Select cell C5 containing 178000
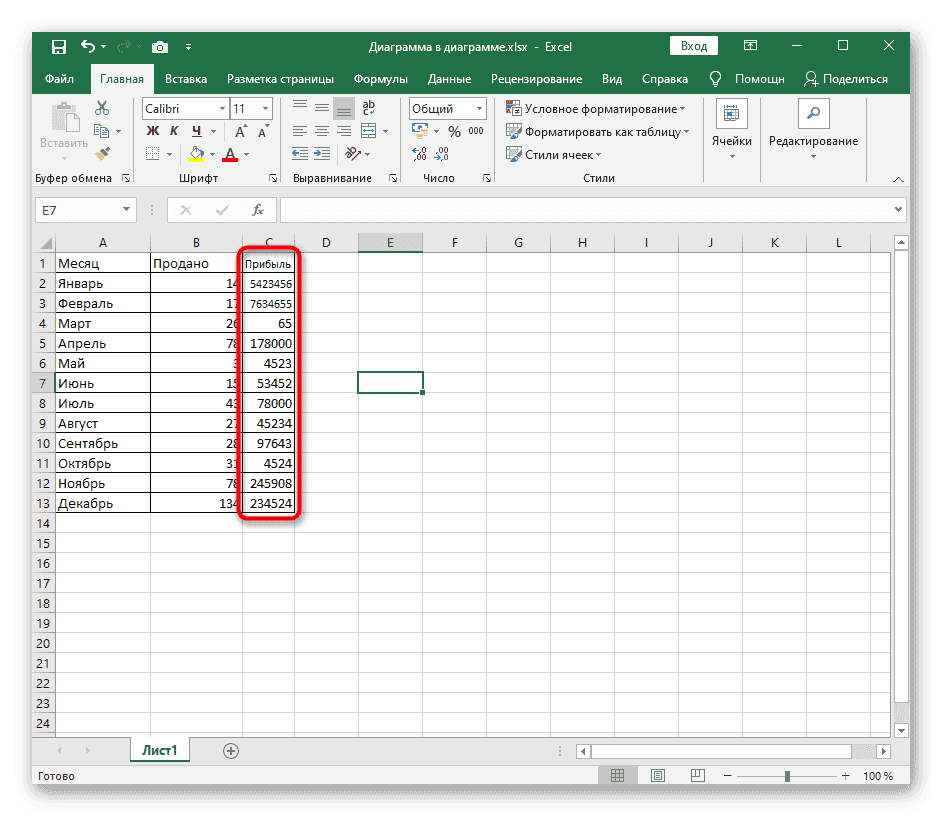The width and height of the screenshot is (942, 816). tap(269, 343)
